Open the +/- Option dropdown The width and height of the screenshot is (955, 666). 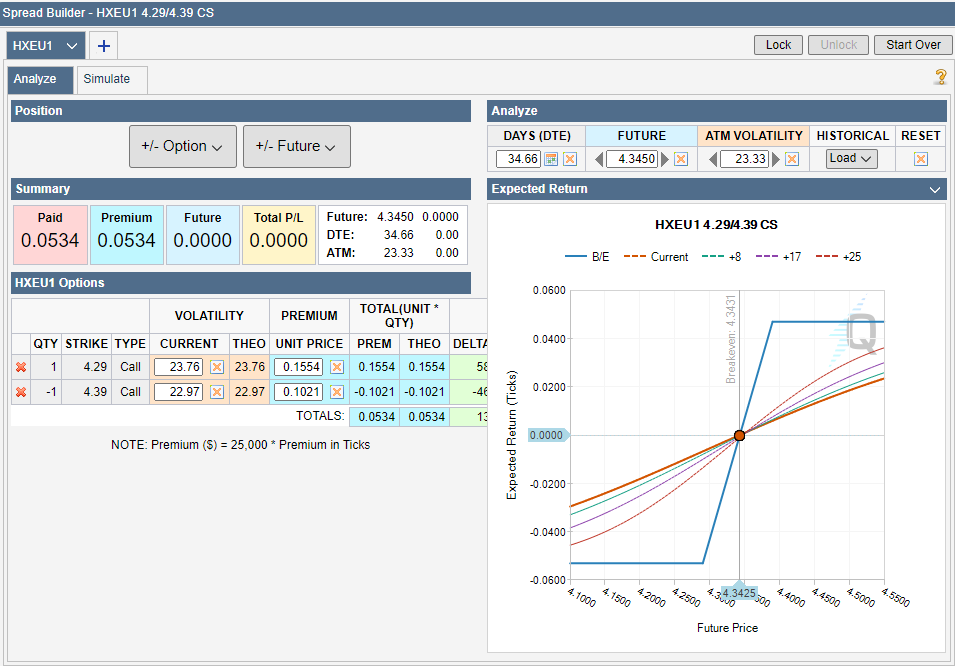(183, 146)
